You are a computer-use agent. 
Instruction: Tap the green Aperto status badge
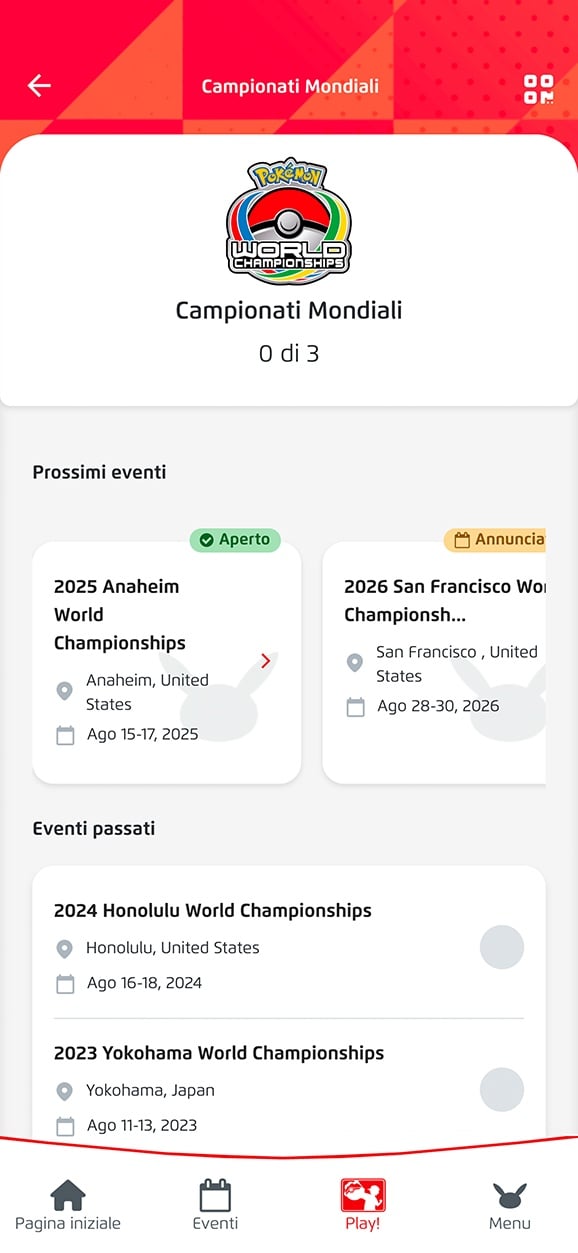pos(235,540)
